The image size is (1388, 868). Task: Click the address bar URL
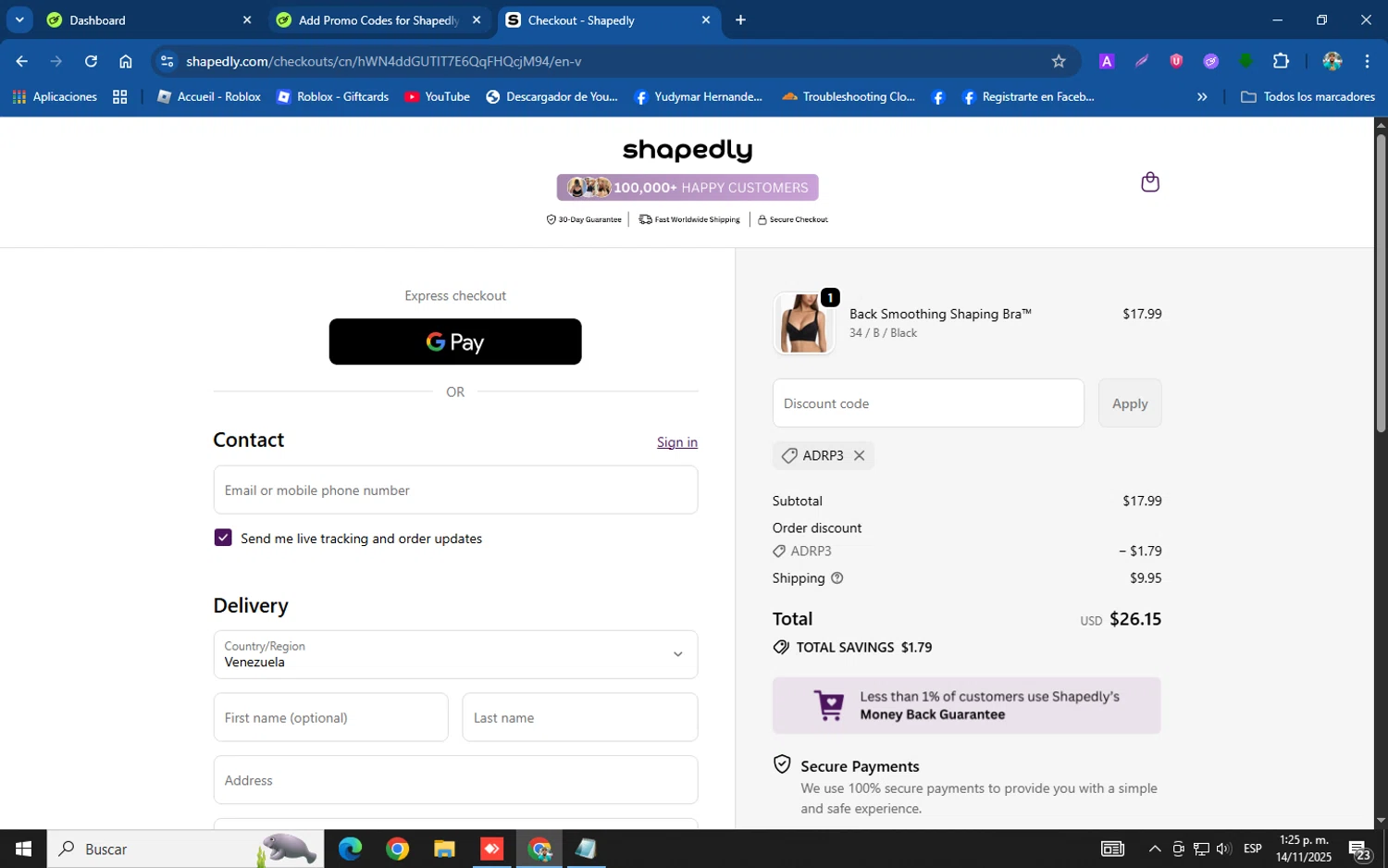pyautogui.click(x=383, y=61)
